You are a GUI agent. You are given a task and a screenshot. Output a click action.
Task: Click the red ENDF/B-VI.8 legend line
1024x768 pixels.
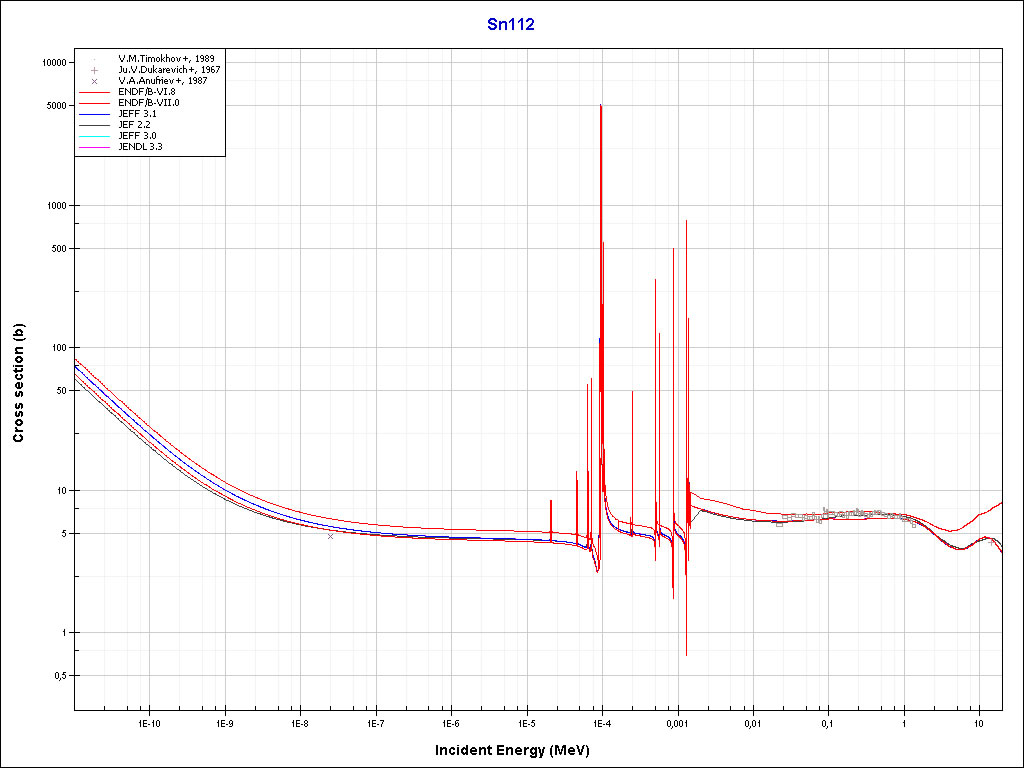tap(94, 92)
